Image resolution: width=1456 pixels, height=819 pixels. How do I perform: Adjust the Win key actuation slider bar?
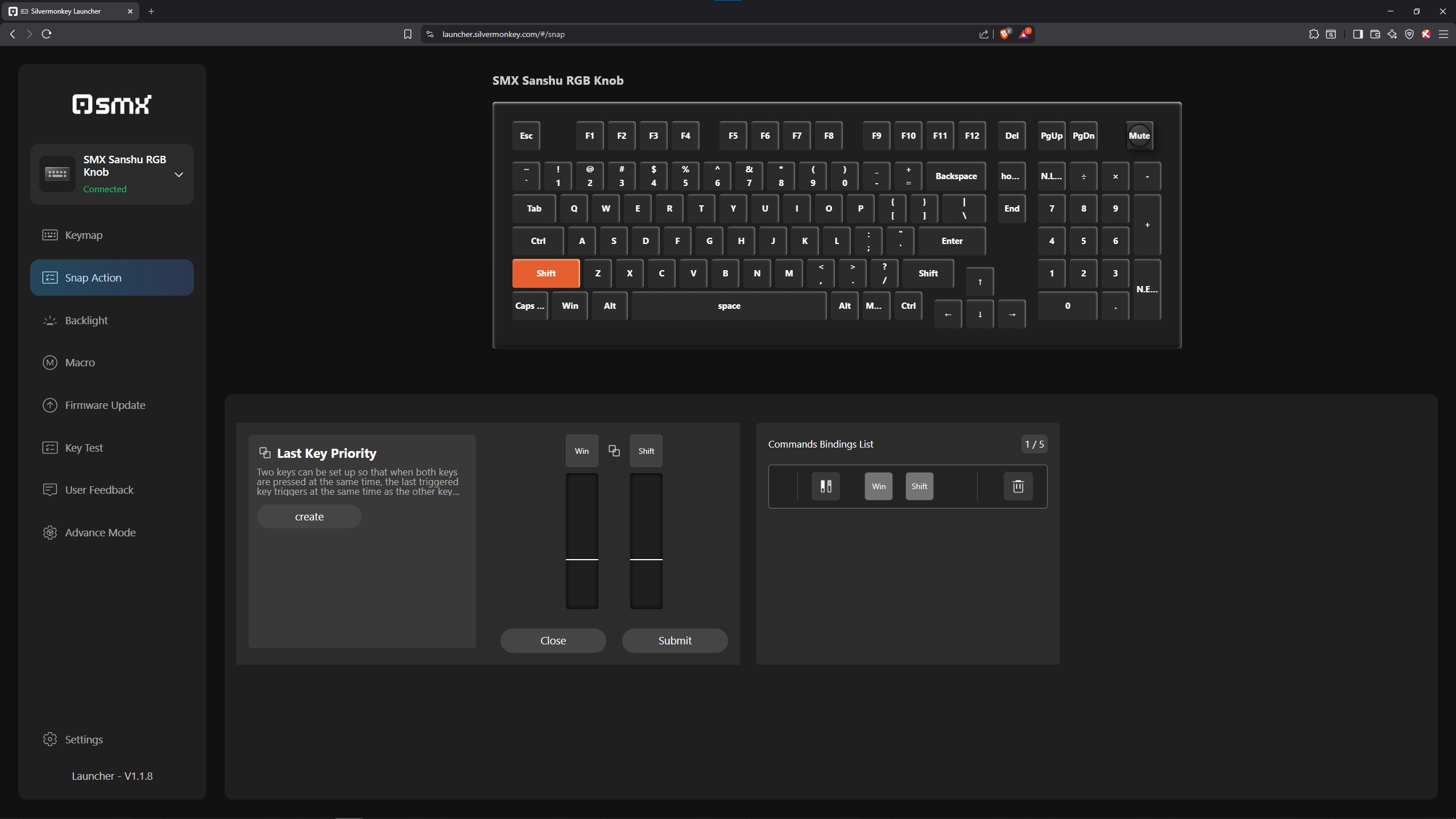pos(581,559)
